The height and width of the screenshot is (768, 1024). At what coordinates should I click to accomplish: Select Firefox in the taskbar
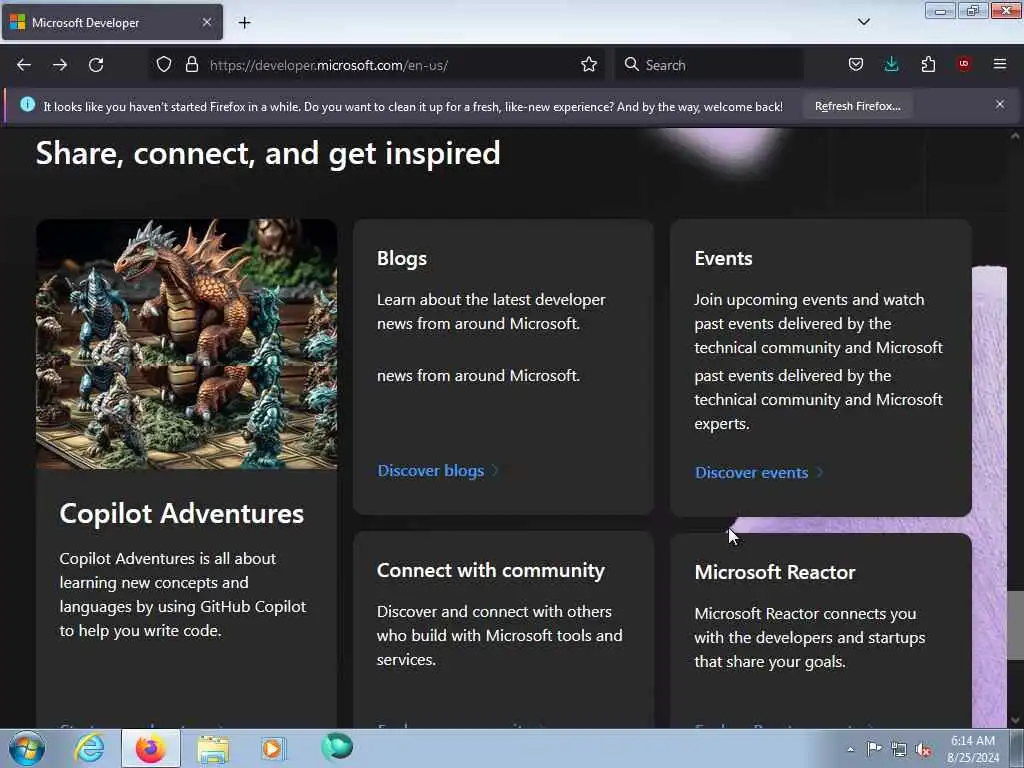[150, 748]
